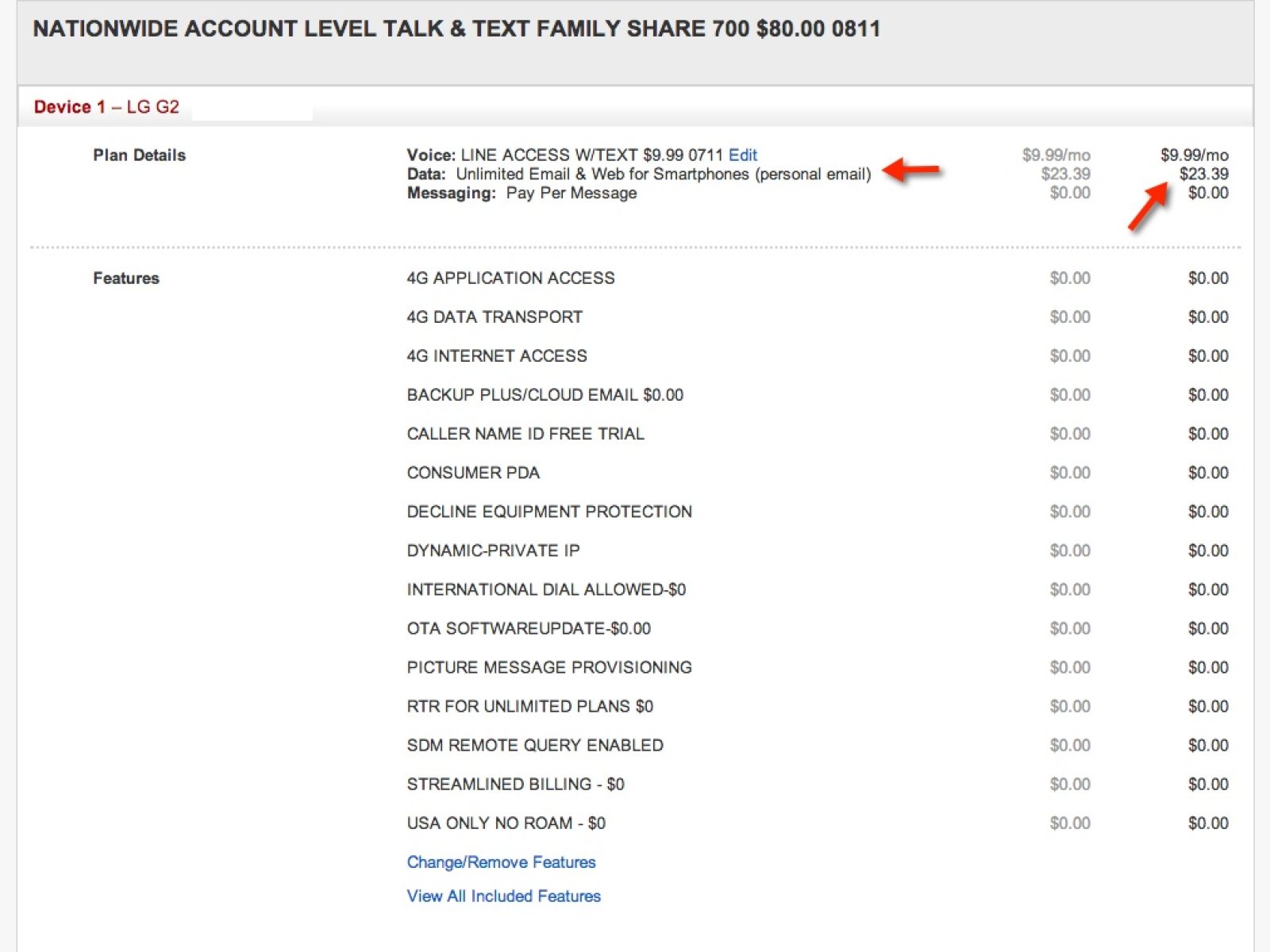Click the STREAMLINED BILLING feature row

[x=515, y=785]
